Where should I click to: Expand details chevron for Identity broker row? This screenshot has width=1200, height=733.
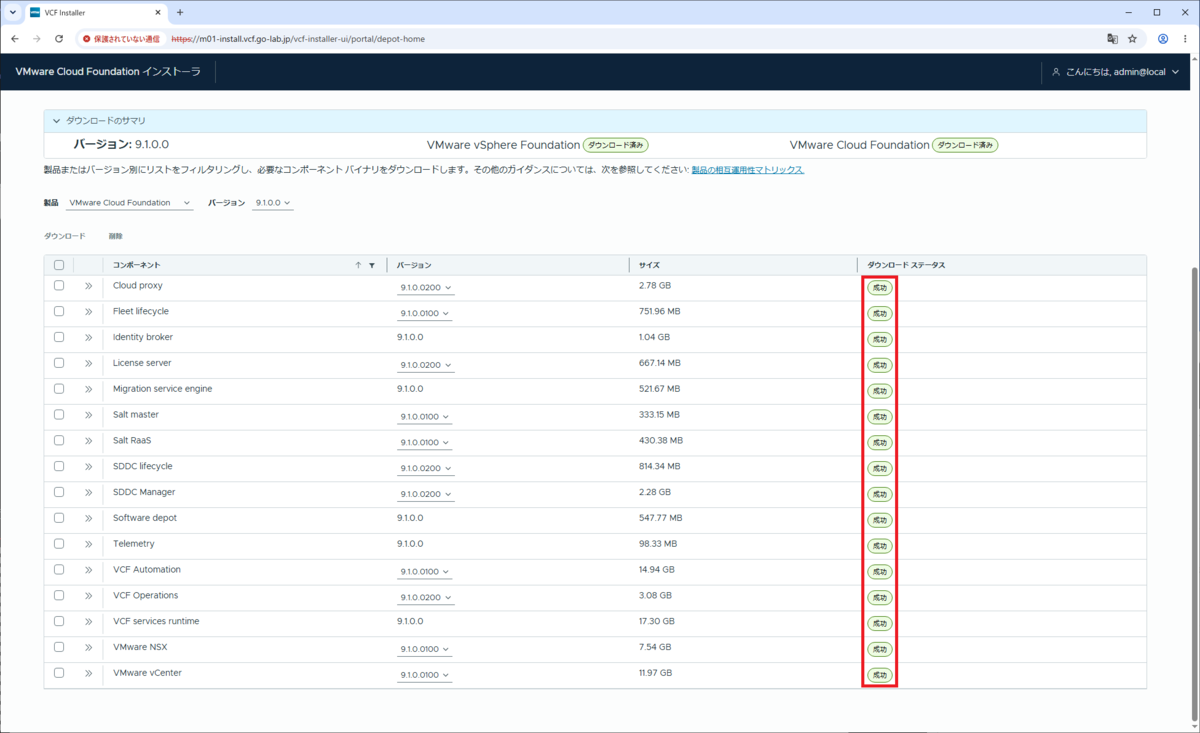pos(88,338)
